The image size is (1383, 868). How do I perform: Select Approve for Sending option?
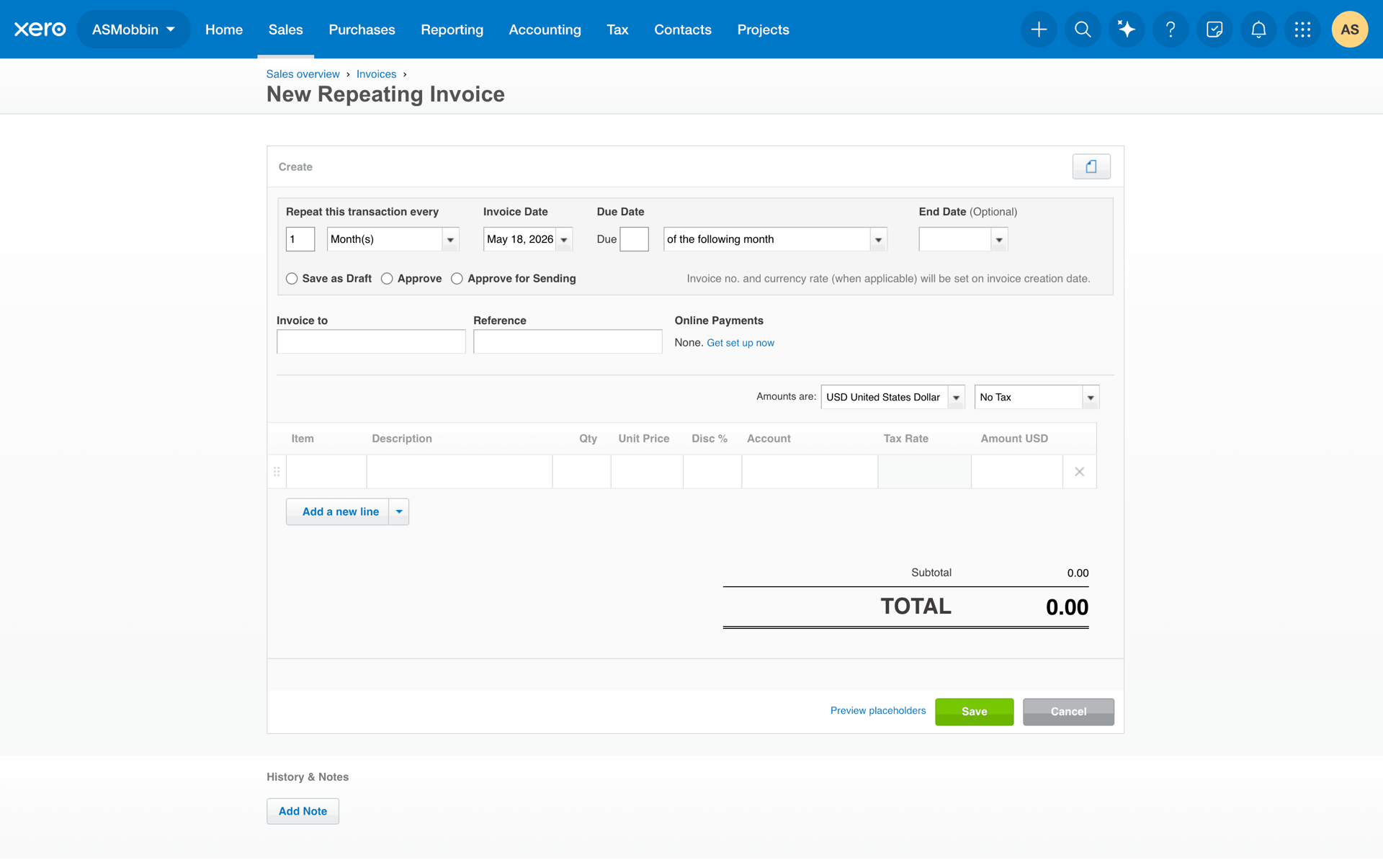(457, 279)
